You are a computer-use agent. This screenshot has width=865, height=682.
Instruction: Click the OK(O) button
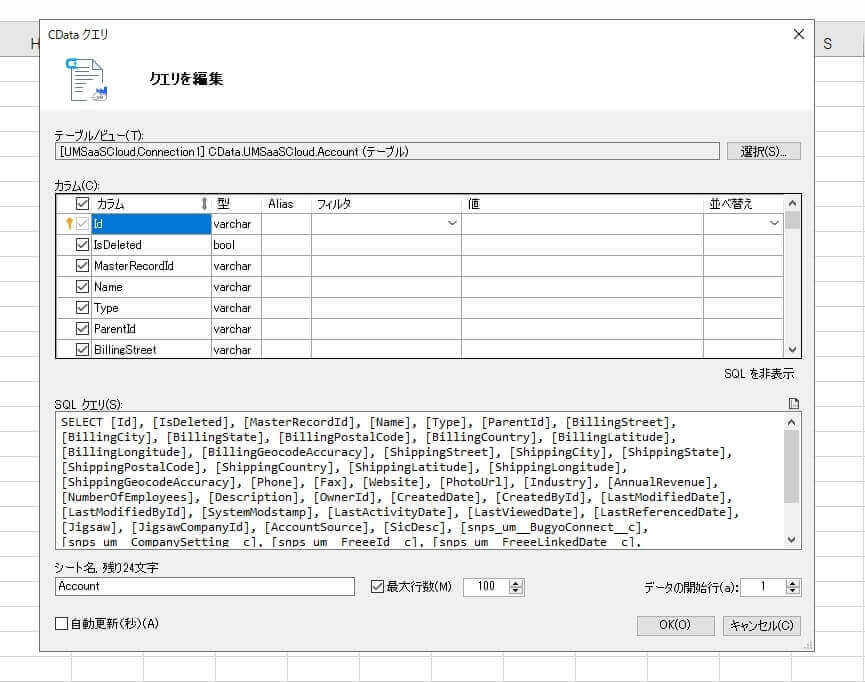(675, 625)
